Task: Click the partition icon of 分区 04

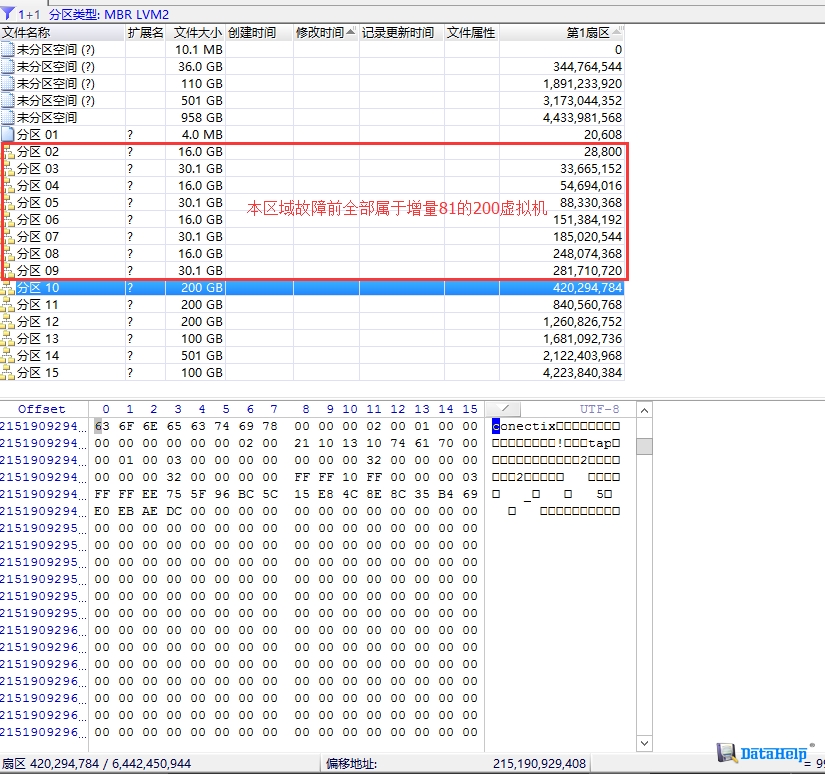Action: [x=9, y=186]
